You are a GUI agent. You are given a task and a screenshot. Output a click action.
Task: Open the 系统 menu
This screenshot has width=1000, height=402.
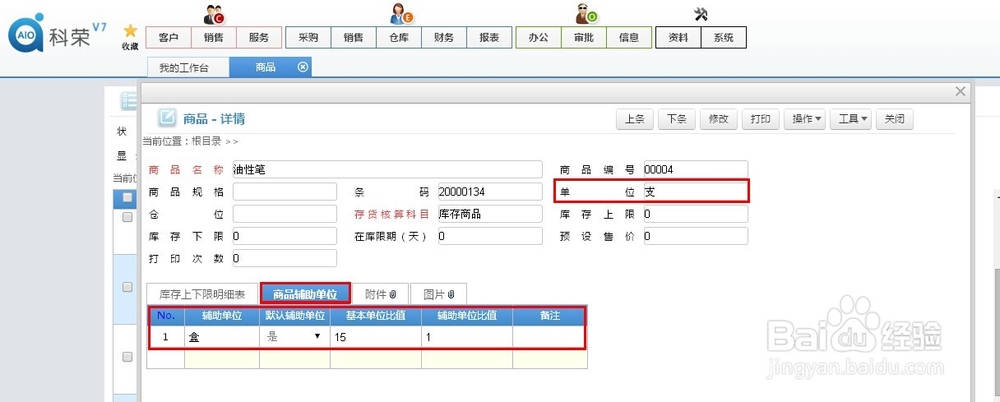pos(723,38)
